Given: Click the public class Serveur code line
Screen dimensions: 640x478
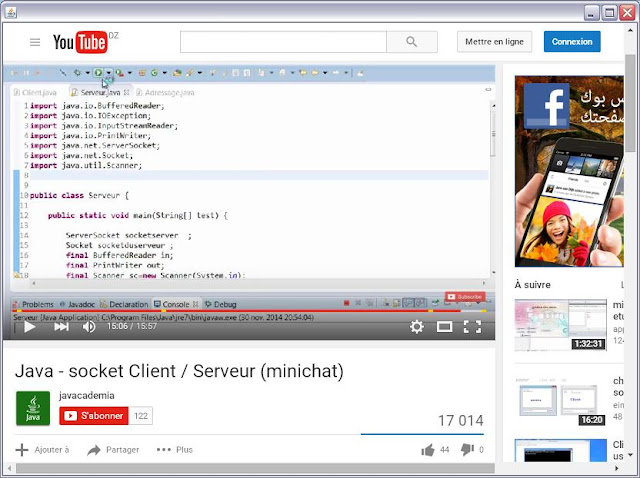Looking at the screenshot, I should coord(79,196).
